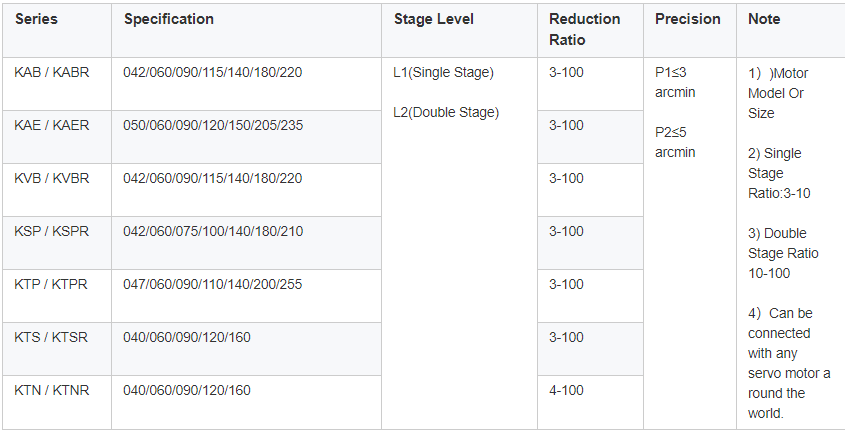This screenshot has width=847, height=435.
Task: Click the KSP / KSPR series cell
Action: 52,231
